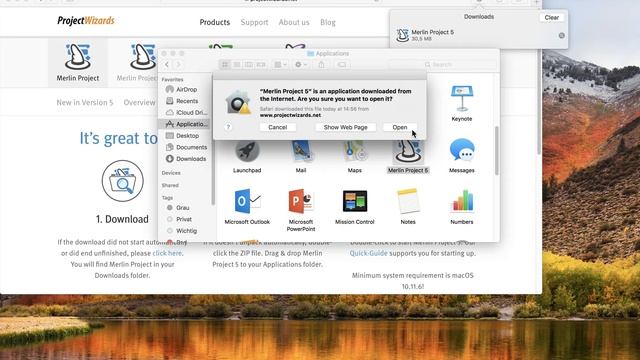The image size is (640, 360).
Task: Go back in Finder window
Action: coord(167,64)
